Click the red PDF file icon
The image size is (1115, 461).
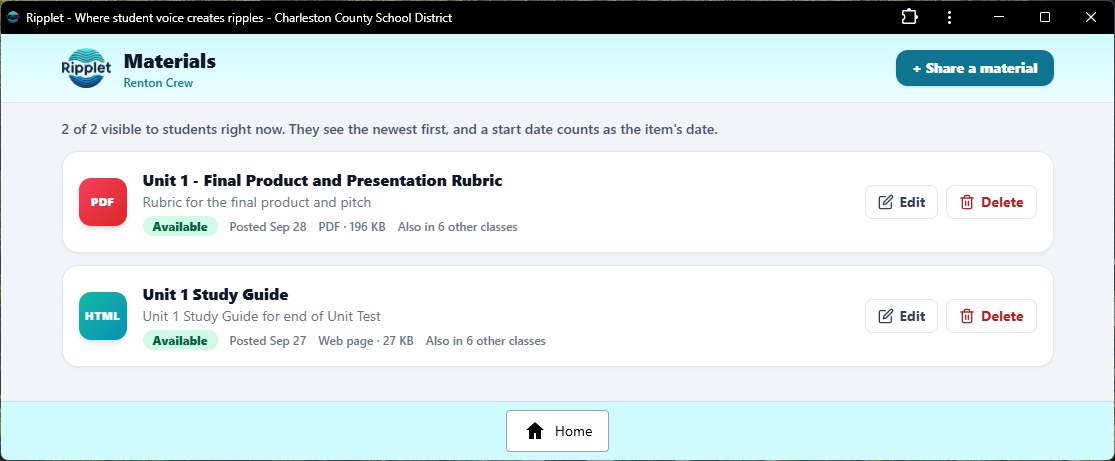pyautogui.click(x=102, y=202)
